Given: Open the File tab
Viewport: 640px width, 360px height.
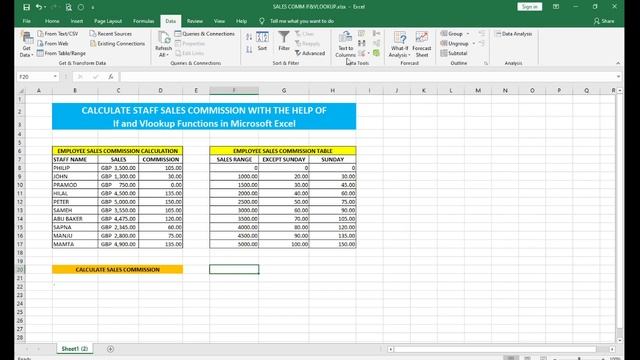Looking at the screenshot, I should tap(27, 21).
